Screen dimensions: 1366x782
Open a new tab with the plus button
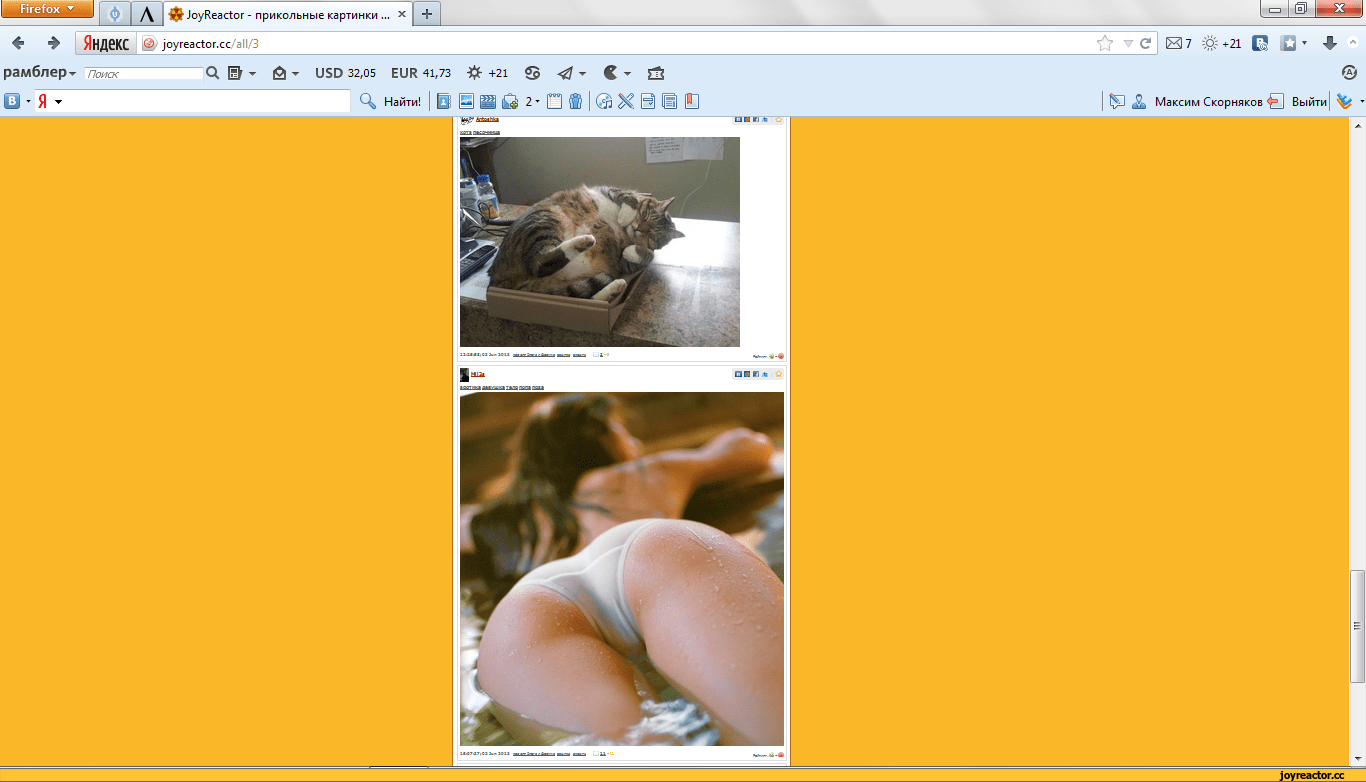[427, 14]
